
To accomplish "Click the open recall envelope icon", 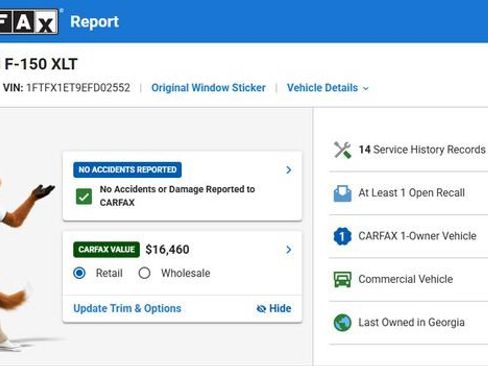I will tap(342, 193).
